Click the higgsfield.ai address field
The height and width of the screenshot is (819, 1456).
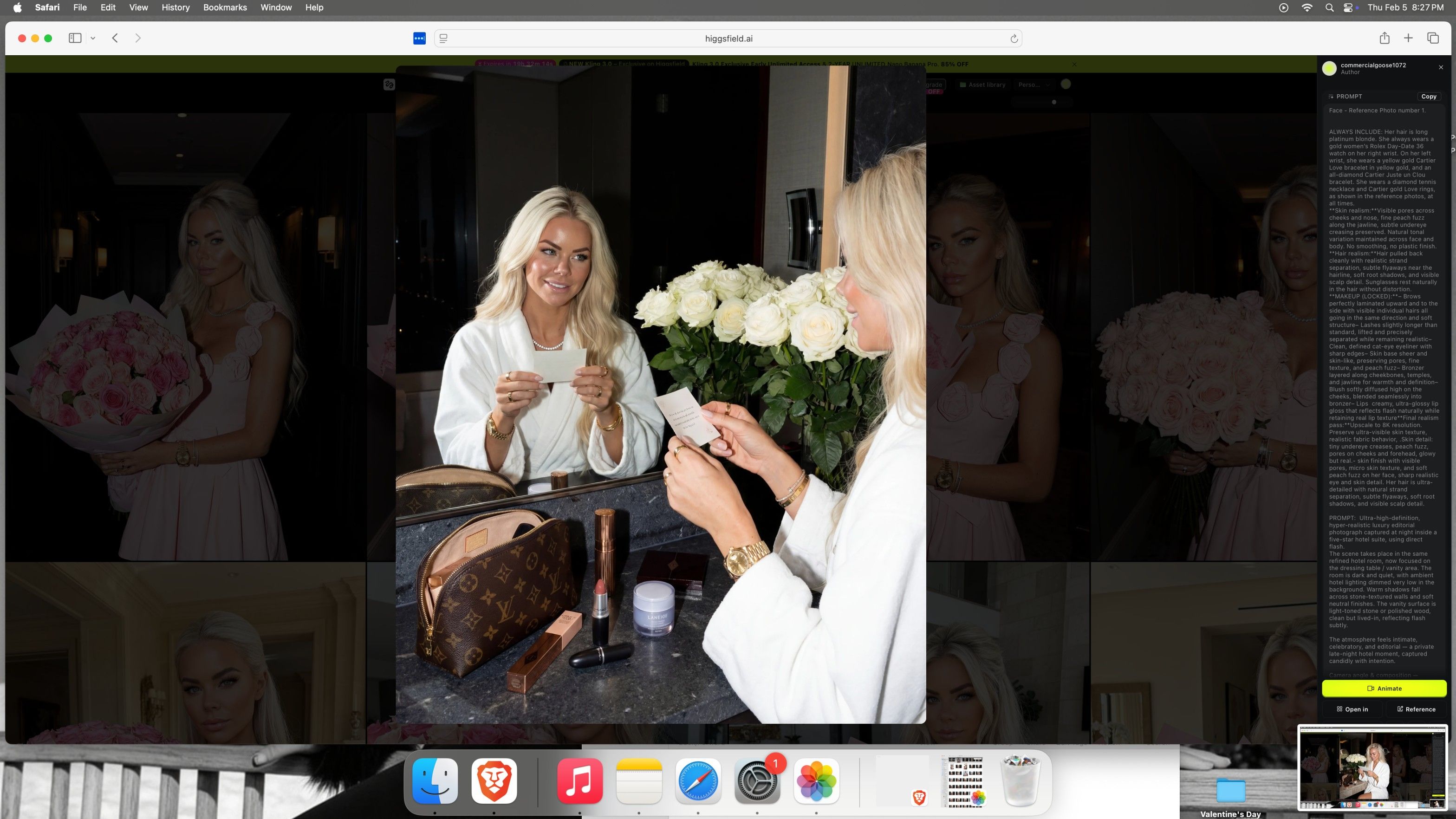728,39
